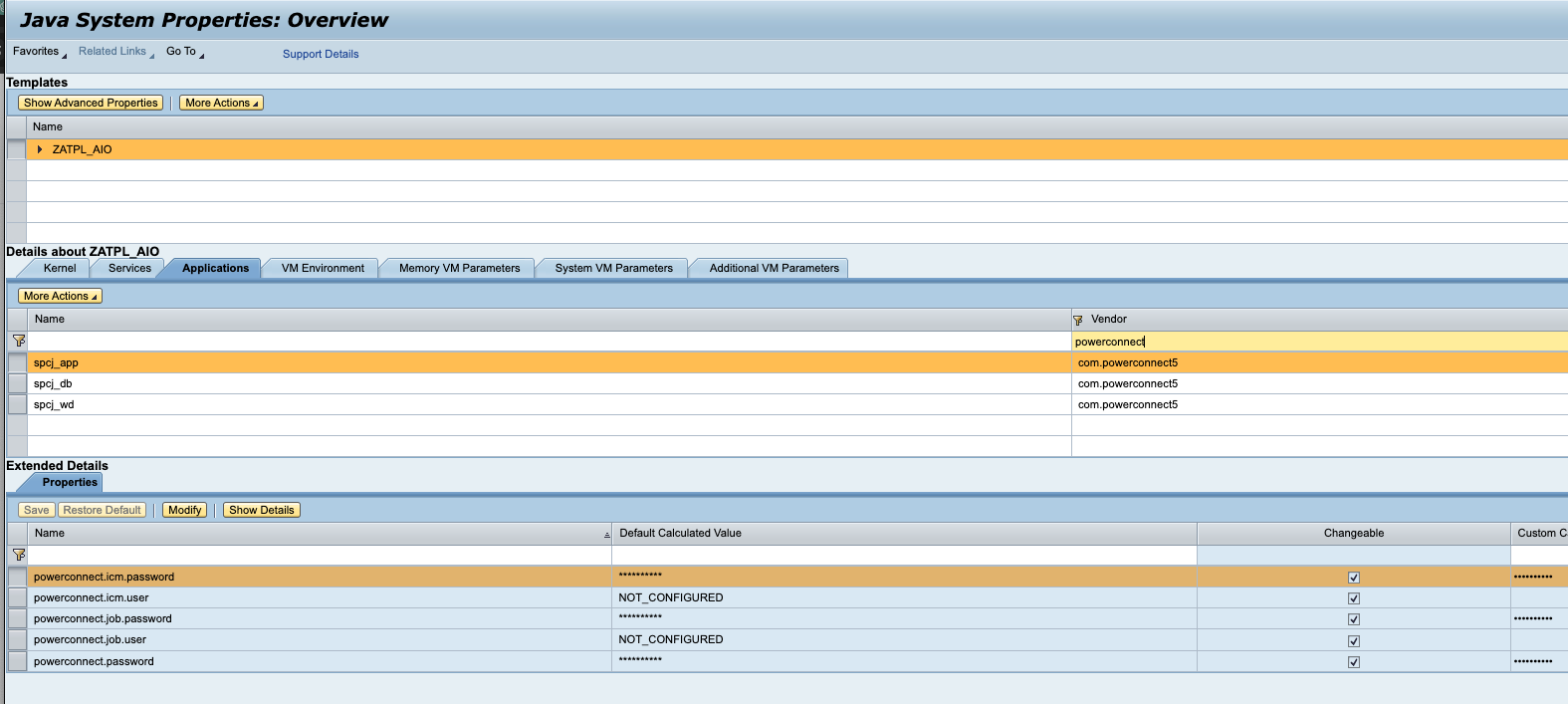This screenshot has width=1568, height=704.
Task: Click the Vendor filter field containing powerconnect
Action: click(1314, 342)
